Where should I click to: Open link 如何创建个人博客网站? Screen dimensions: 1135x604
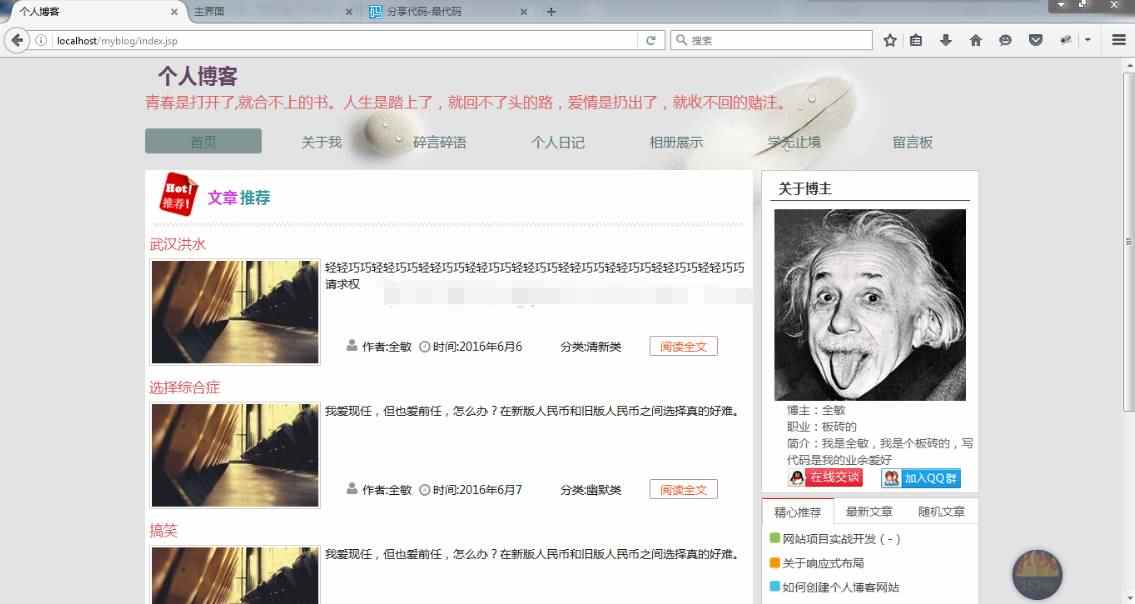[840, 587]
